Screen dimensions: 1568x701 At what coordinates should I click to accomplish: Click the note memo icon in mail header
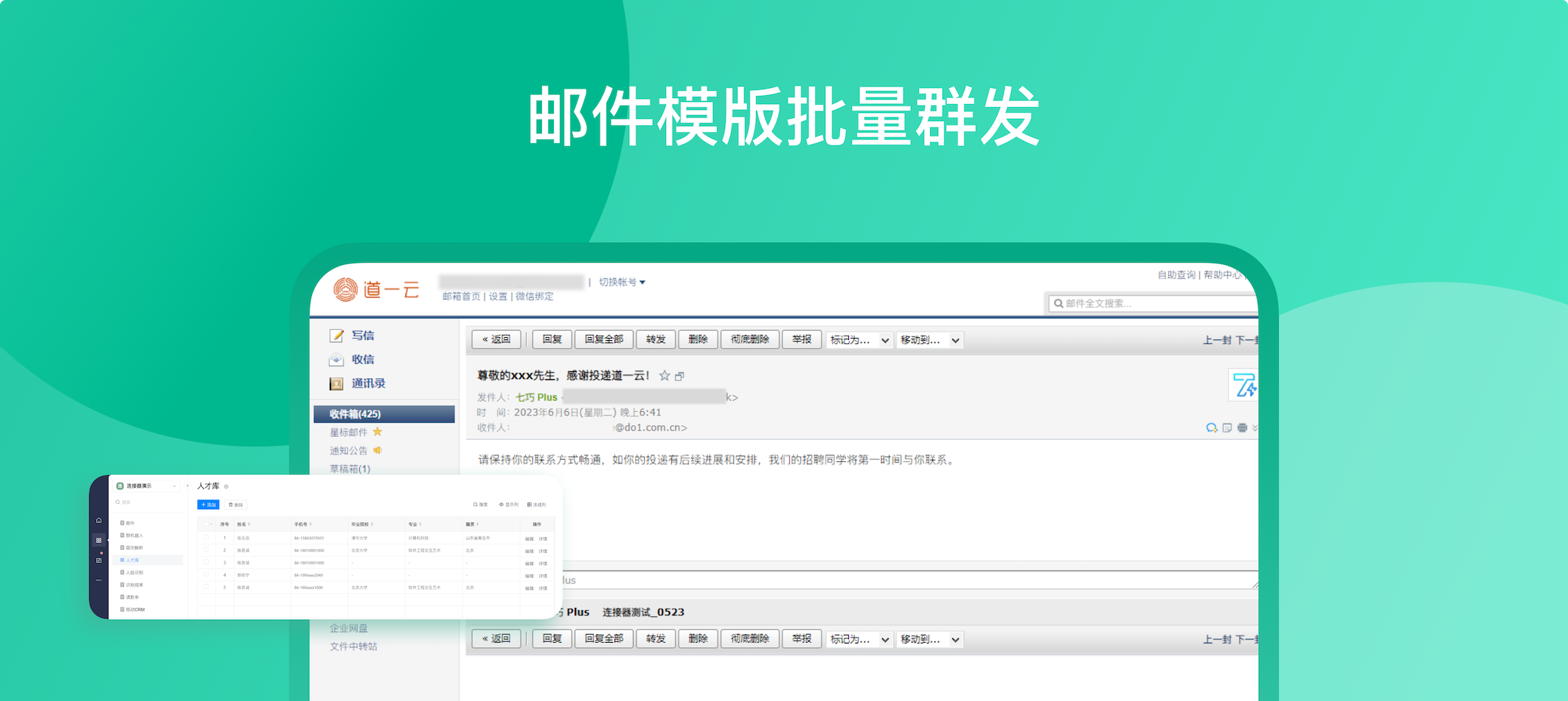click(x=1227, y=428)
